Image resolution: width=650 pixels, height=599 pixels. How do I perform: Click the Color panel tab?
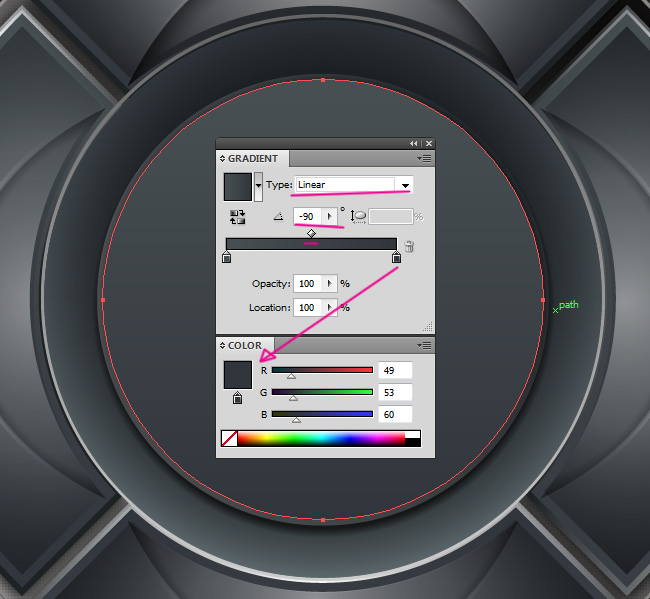point(244,345)
